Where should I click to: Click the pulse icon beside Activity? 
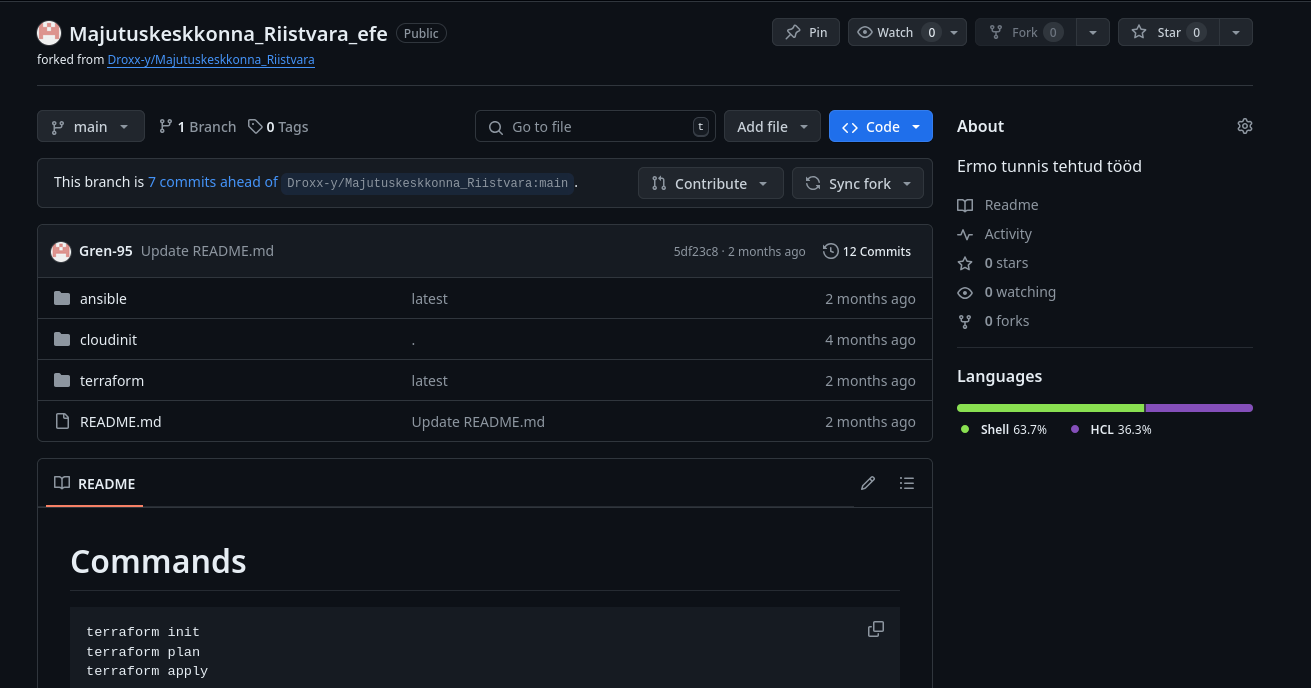click(965, 234)
